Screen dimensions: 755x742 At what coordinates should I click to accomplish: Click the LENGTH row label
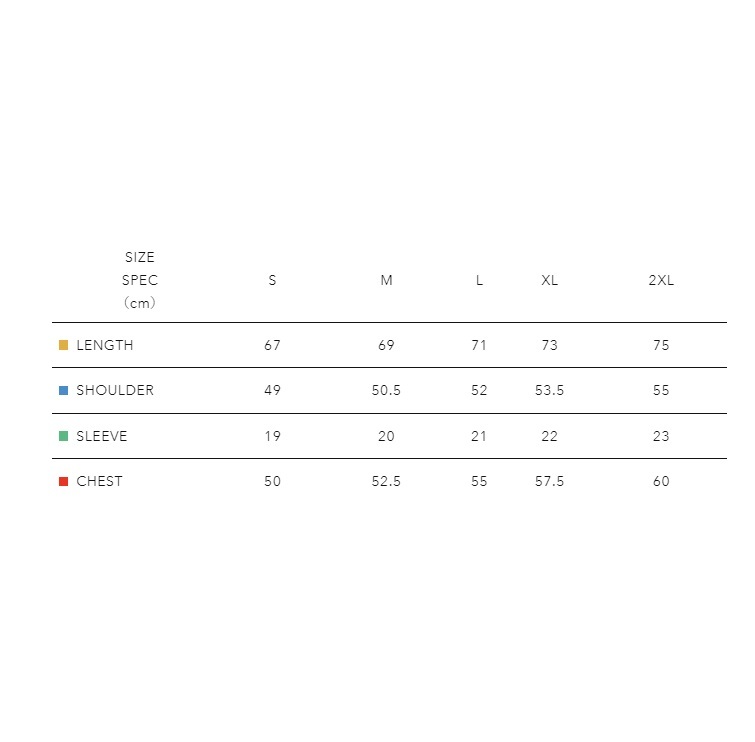click(x=104, y=345)
